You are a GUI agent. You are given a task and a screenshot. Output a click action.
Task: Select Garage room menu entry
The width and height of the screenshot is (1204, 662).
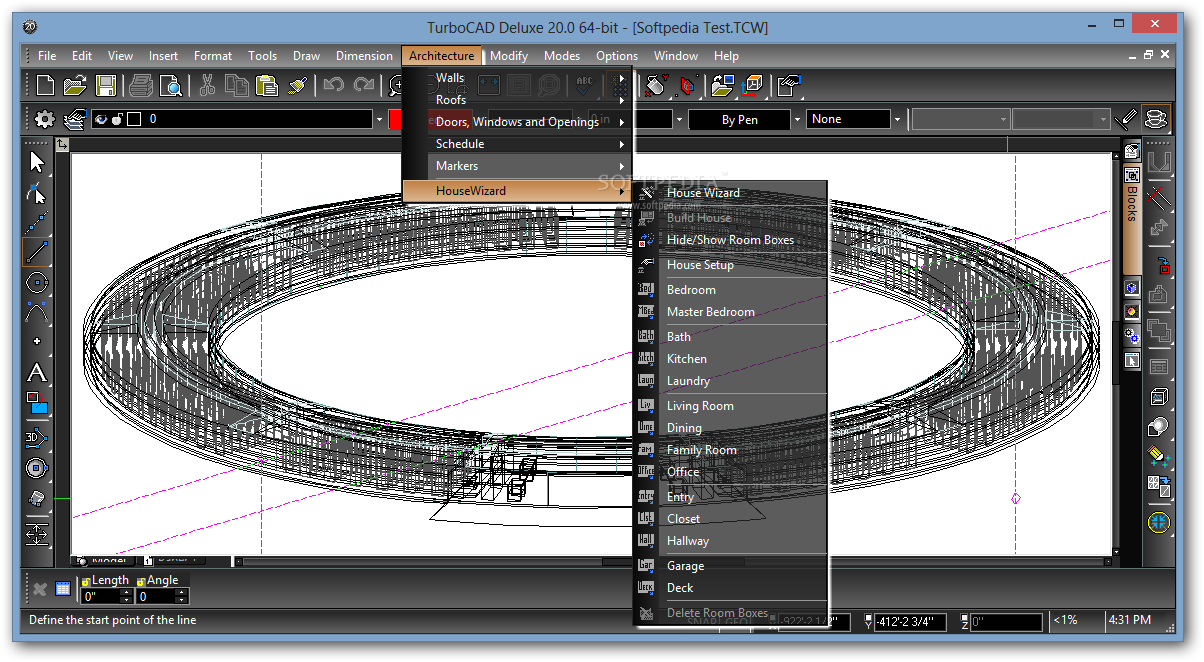731,566
